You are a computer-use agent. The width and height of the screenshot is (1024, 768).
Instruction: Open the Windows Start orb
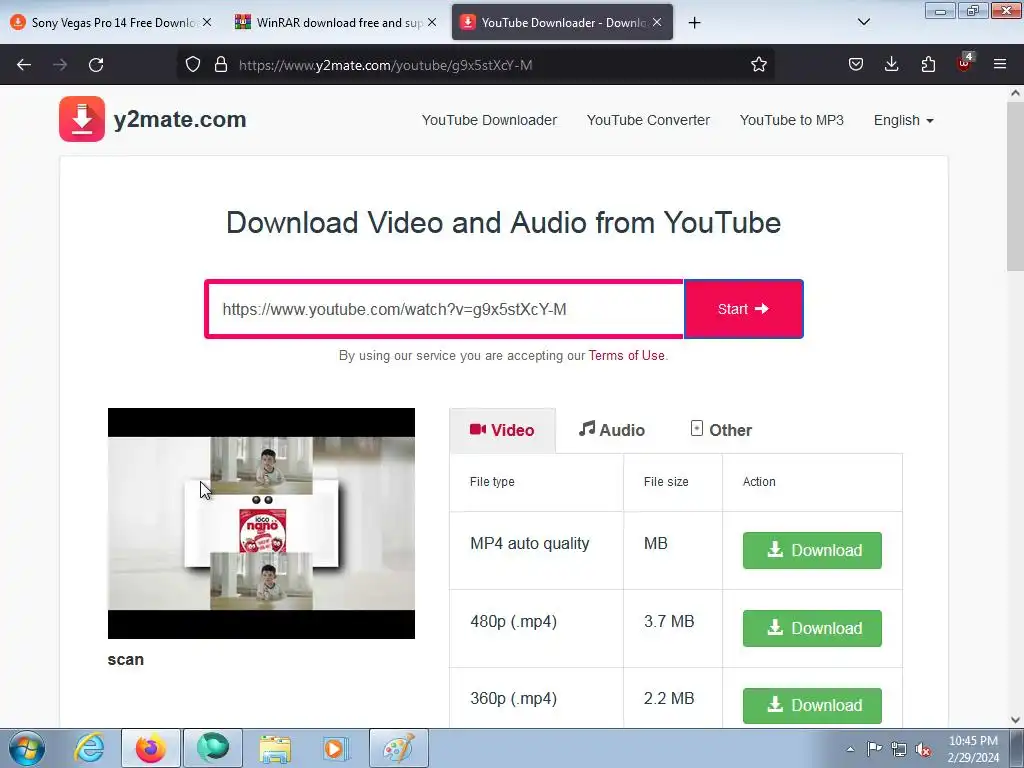27,748
